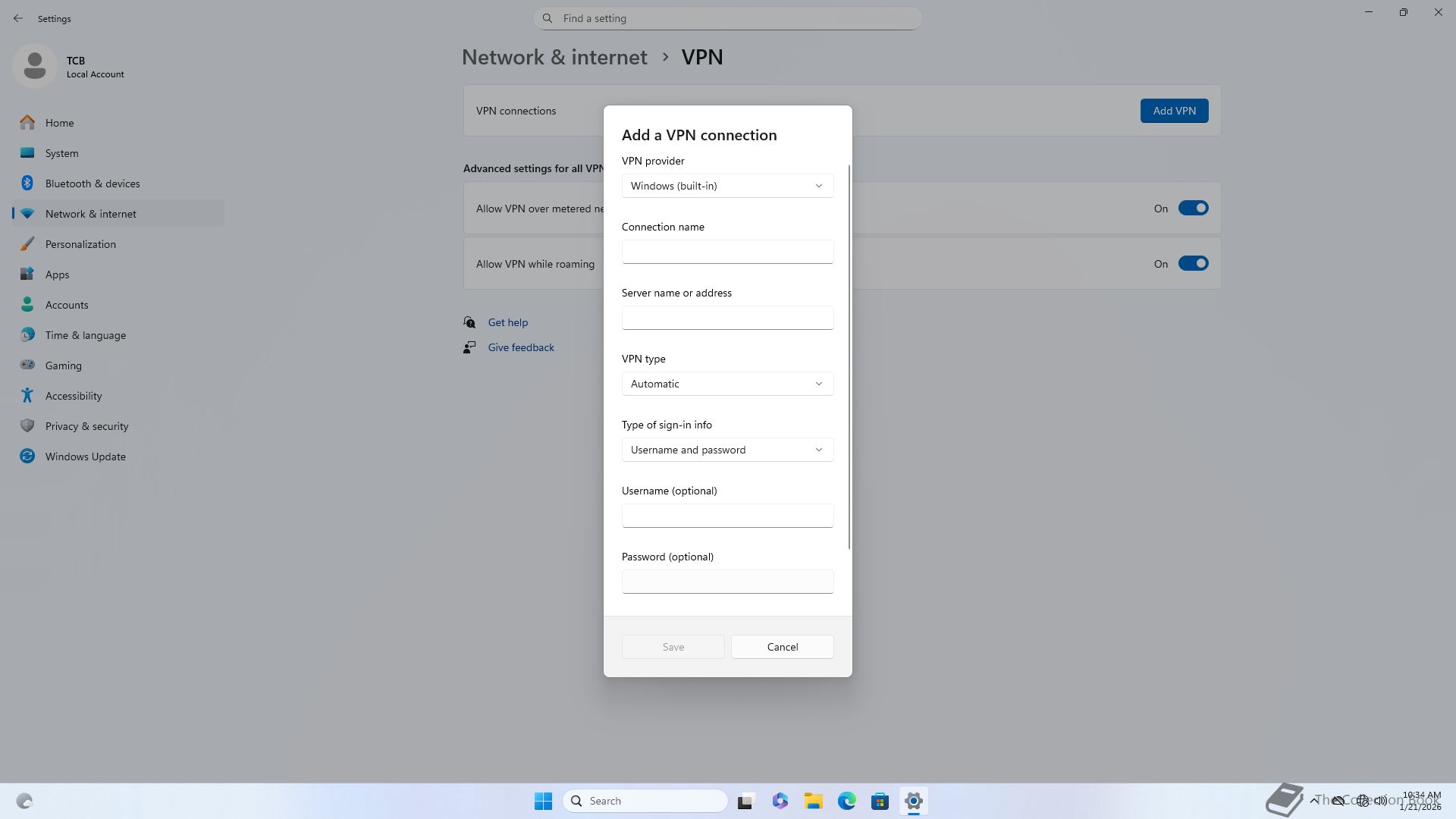This screenshot has height=819, width=1456.
Task: Open Personalization via its paintbrush icon
Action: [27, 244]
